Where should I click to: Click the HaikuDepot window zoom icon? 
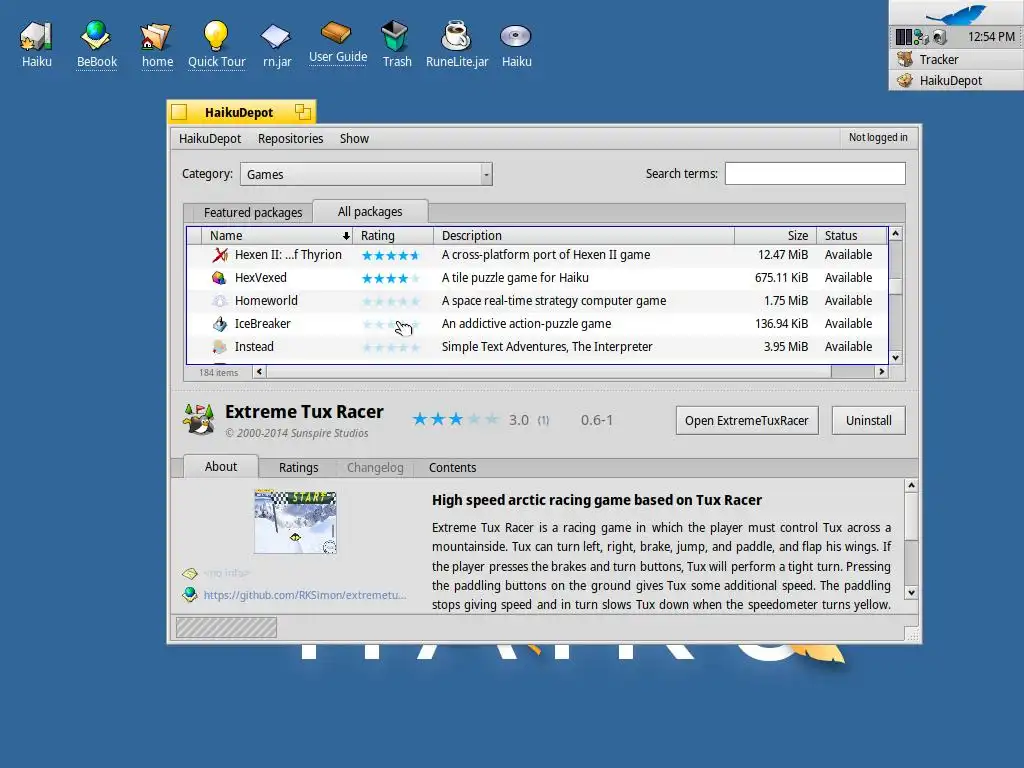[302, 112]
